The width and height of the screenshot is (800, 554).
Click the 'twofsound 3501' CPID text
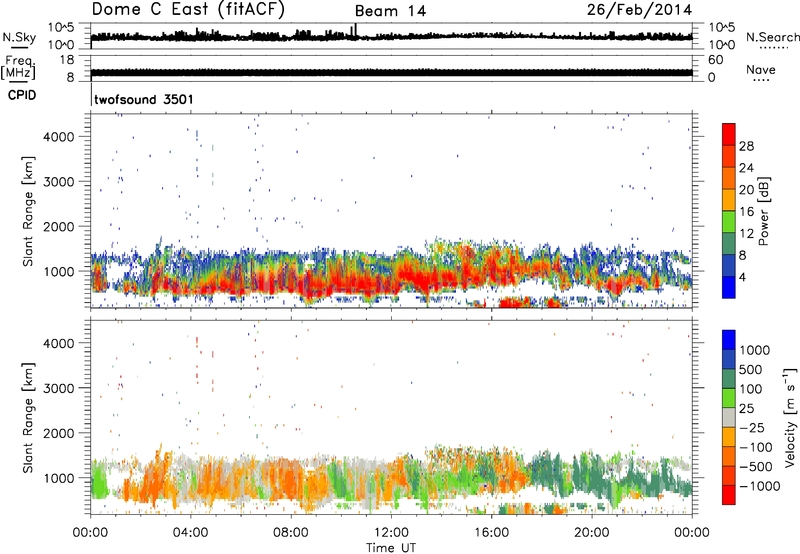(144, 99)
